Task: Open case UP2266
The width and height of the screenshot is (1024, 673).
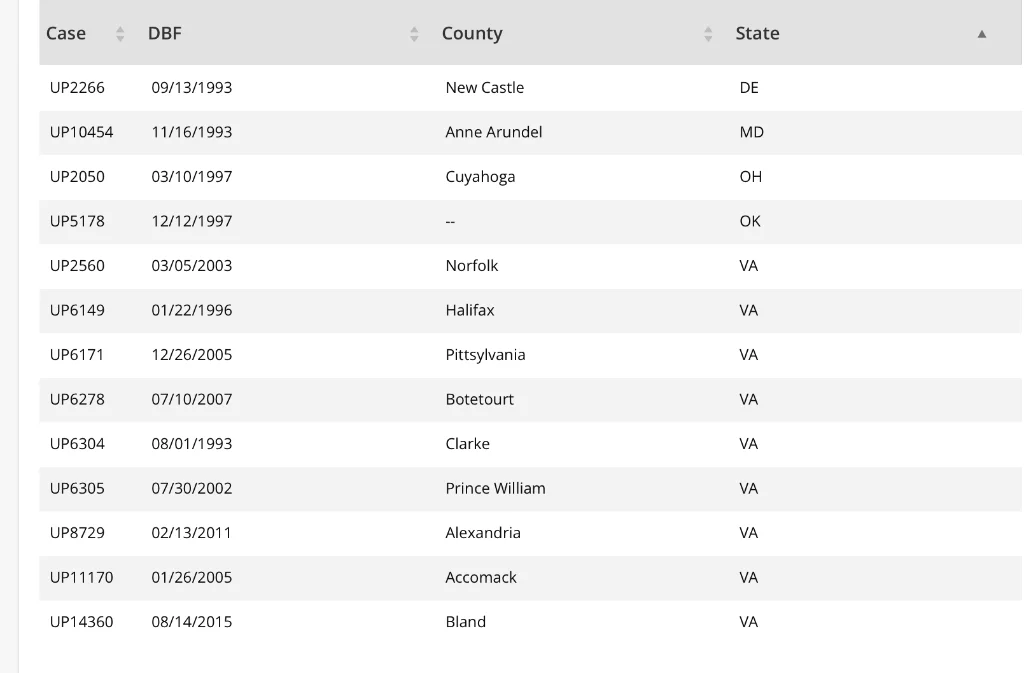Action: 77,88
